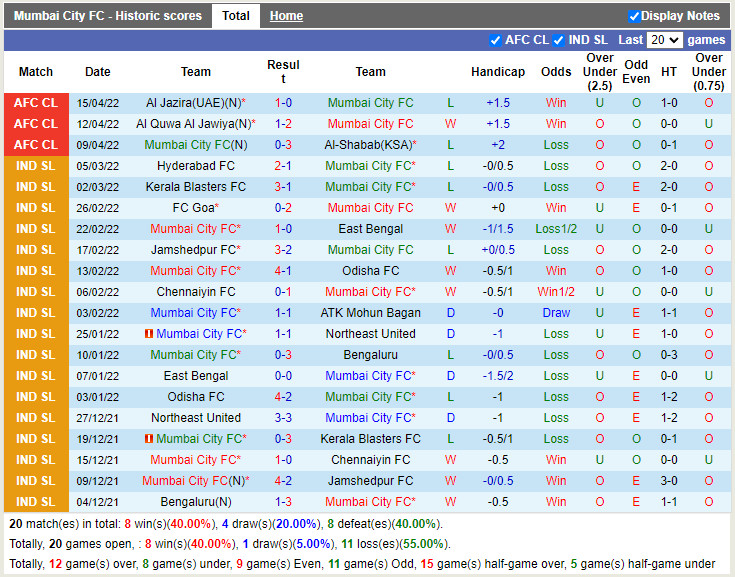The width and height of the screenshot is (735, 577).
Task: Click HT score 0-3 on 10/01/22 row
Action: pyautogui.click(x=669, y=355)
